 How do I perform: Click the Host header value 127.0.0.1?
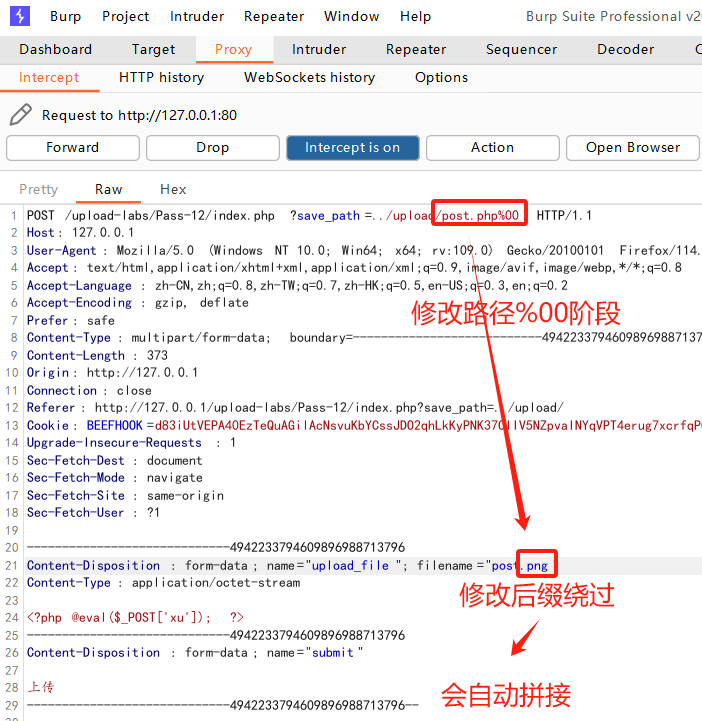pos(103,232)
